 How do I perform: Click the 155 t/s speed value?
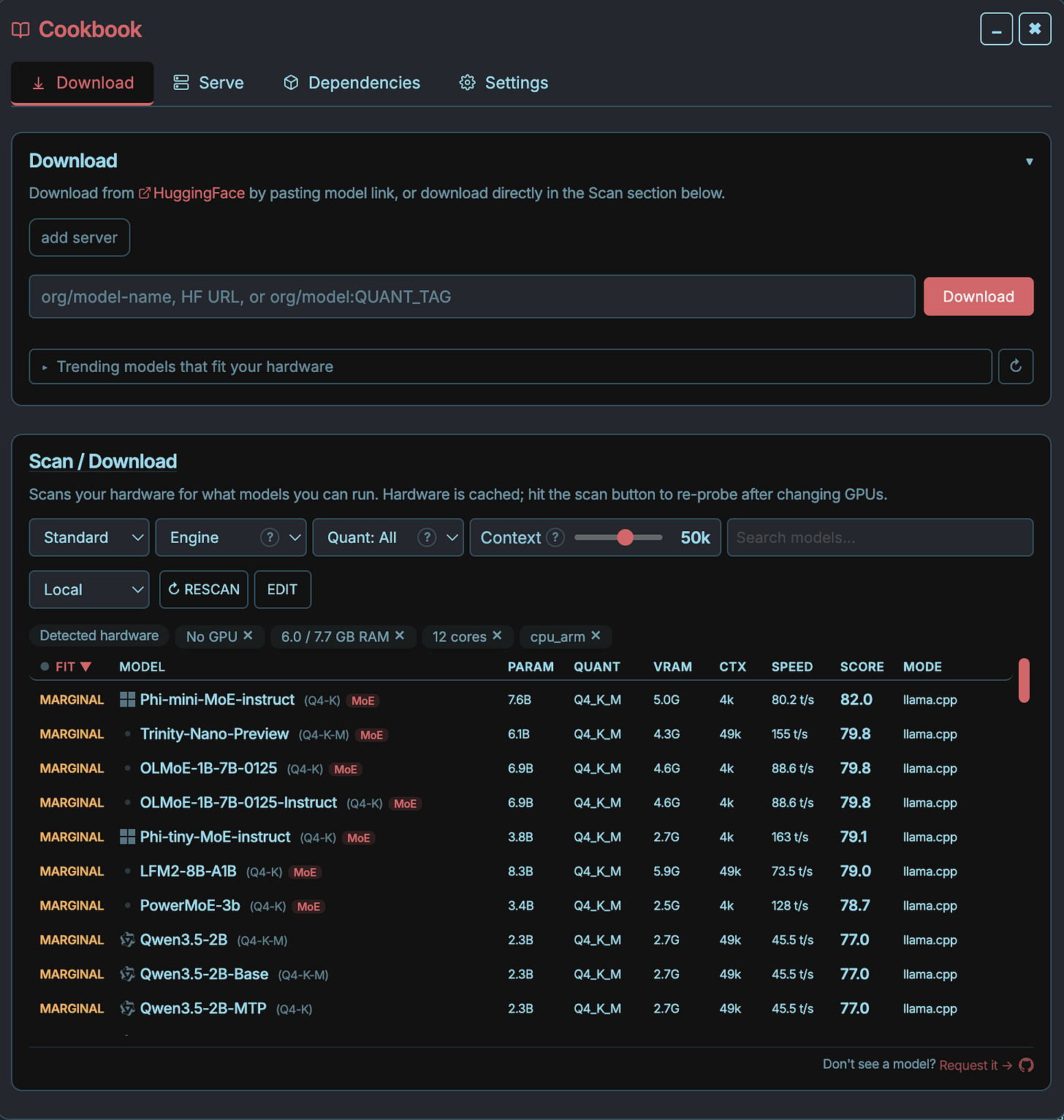(x=789, y=734)
